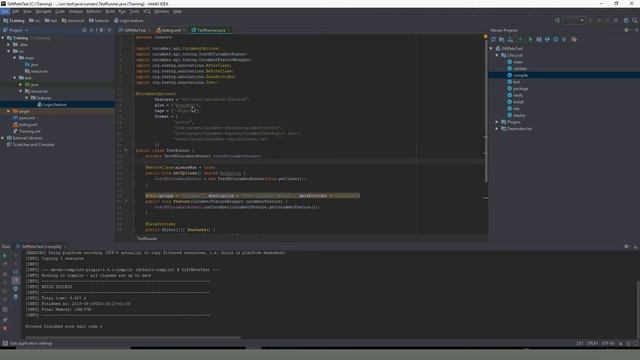
Task: Select install lifecycle goal in Maven panel
Action: click(x=518, y=102)
